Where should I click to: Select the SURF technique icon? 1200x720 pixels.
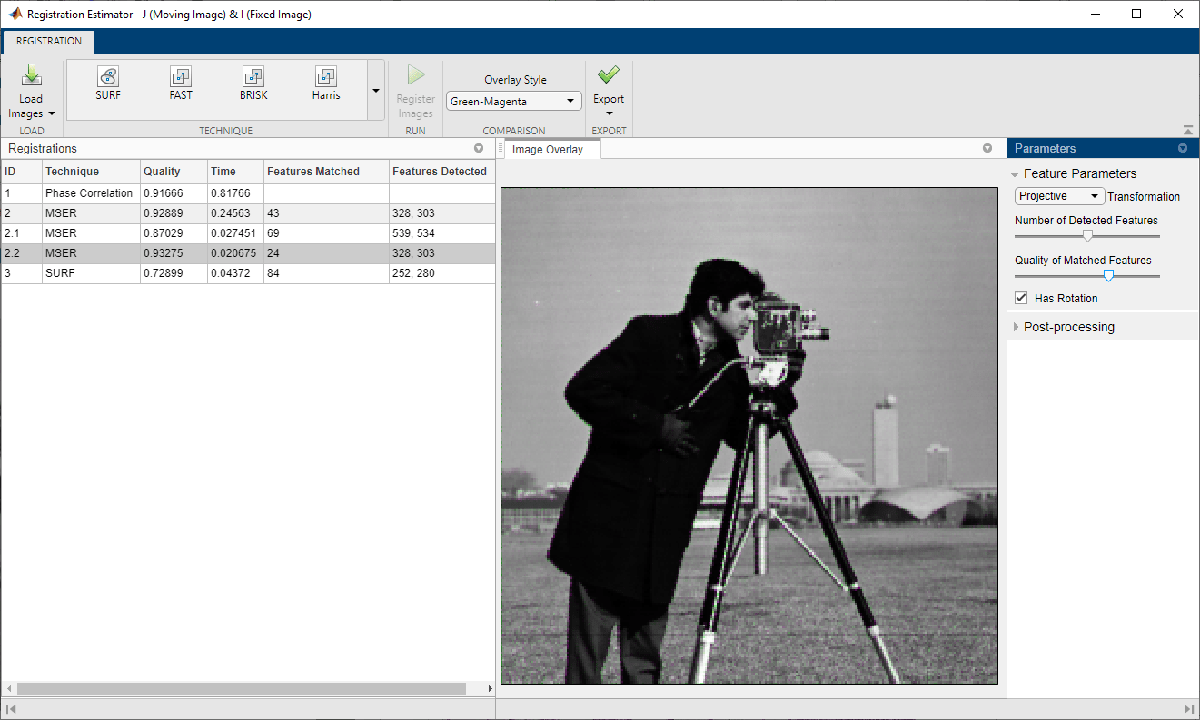[108, 77]
